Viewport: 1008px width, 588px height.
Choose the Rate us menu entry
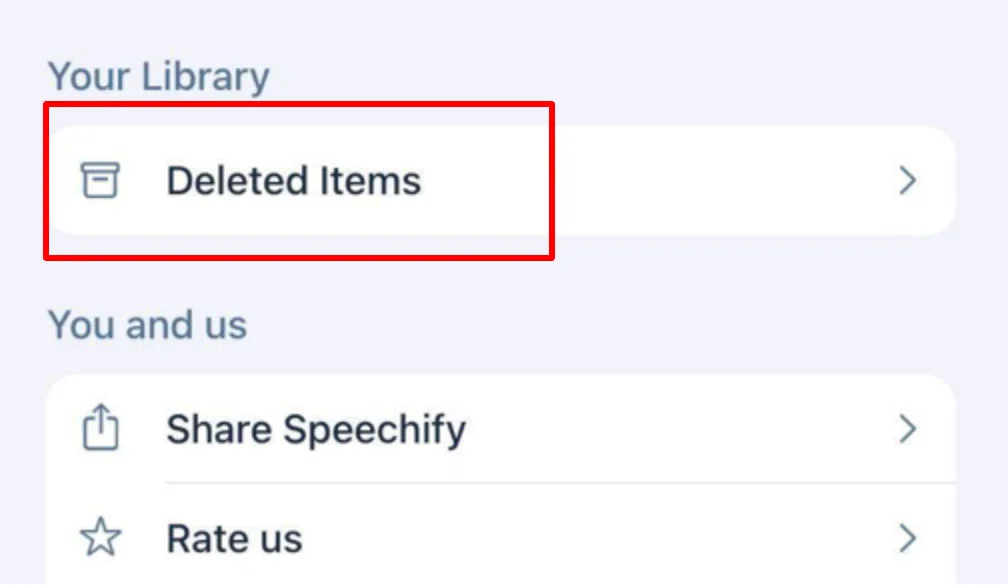click(x=234, y=539)
